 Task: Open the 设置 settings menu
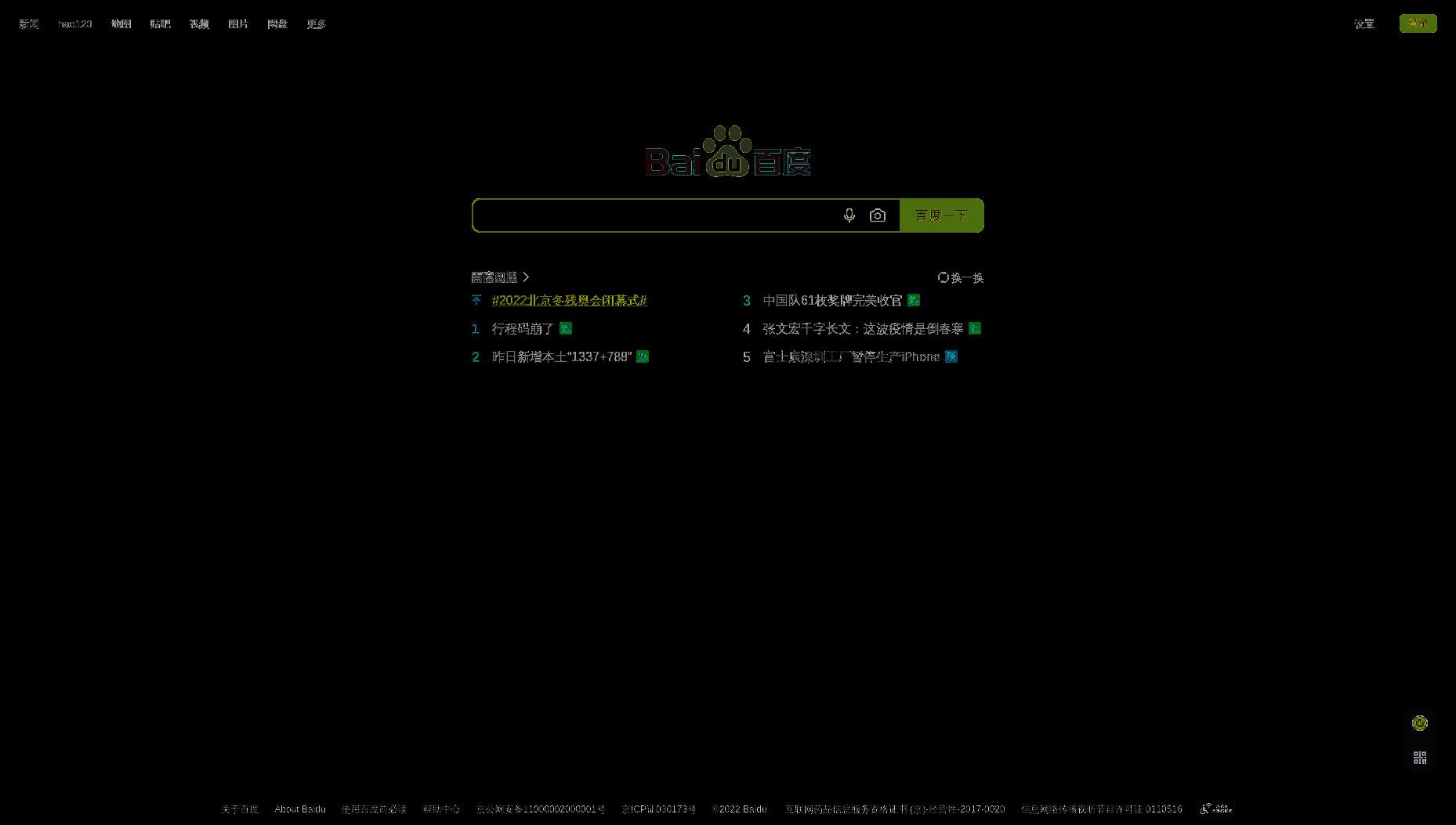point(1364,24)
